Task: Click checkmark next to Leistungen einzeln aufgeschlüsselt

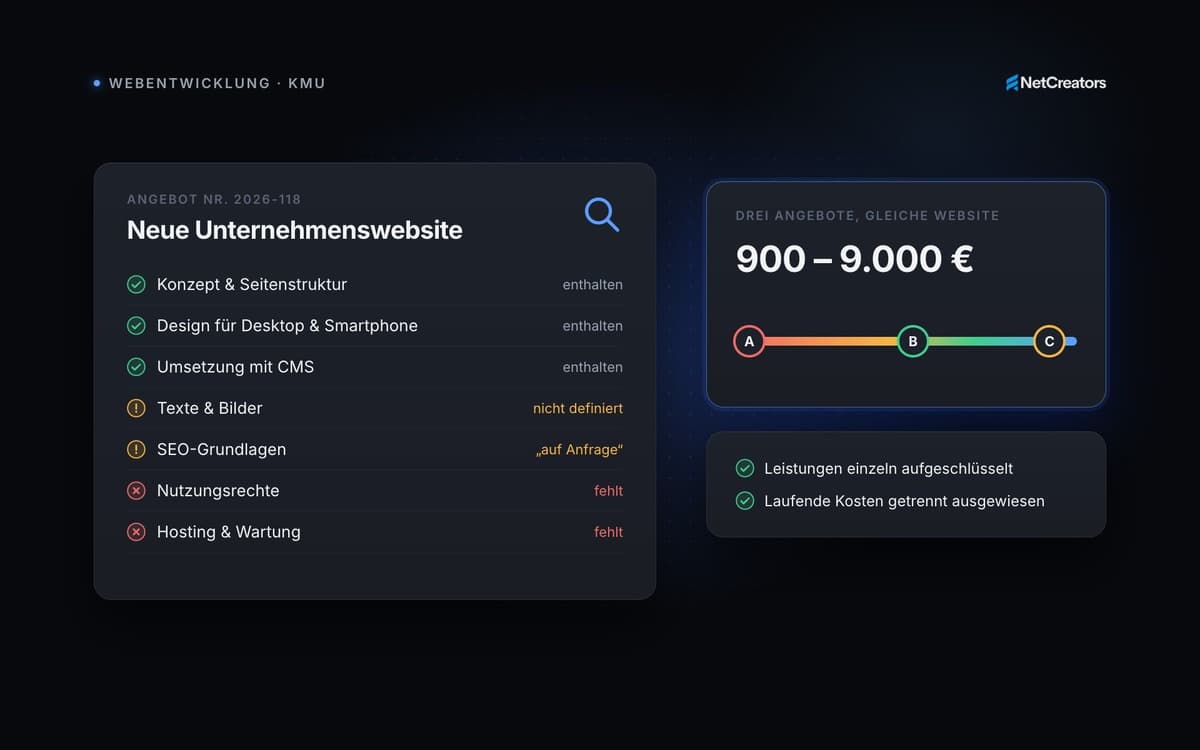Action: point(745,468)
